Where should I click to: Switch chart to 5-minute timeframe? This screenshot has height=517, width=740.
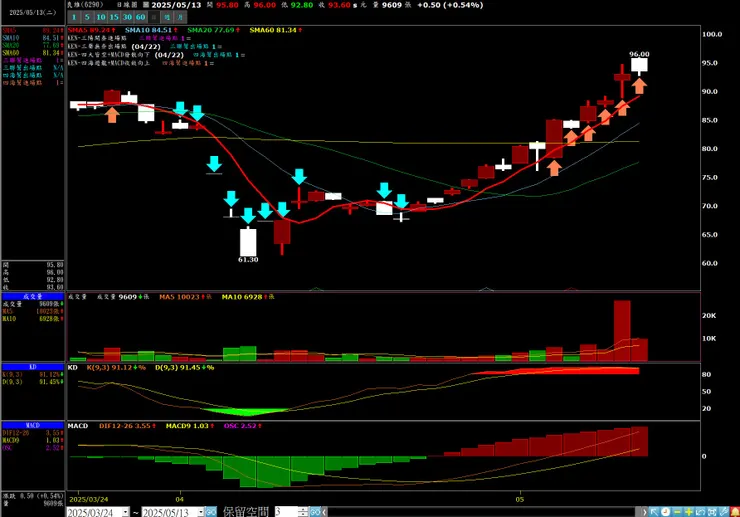(x=87, y=17)
